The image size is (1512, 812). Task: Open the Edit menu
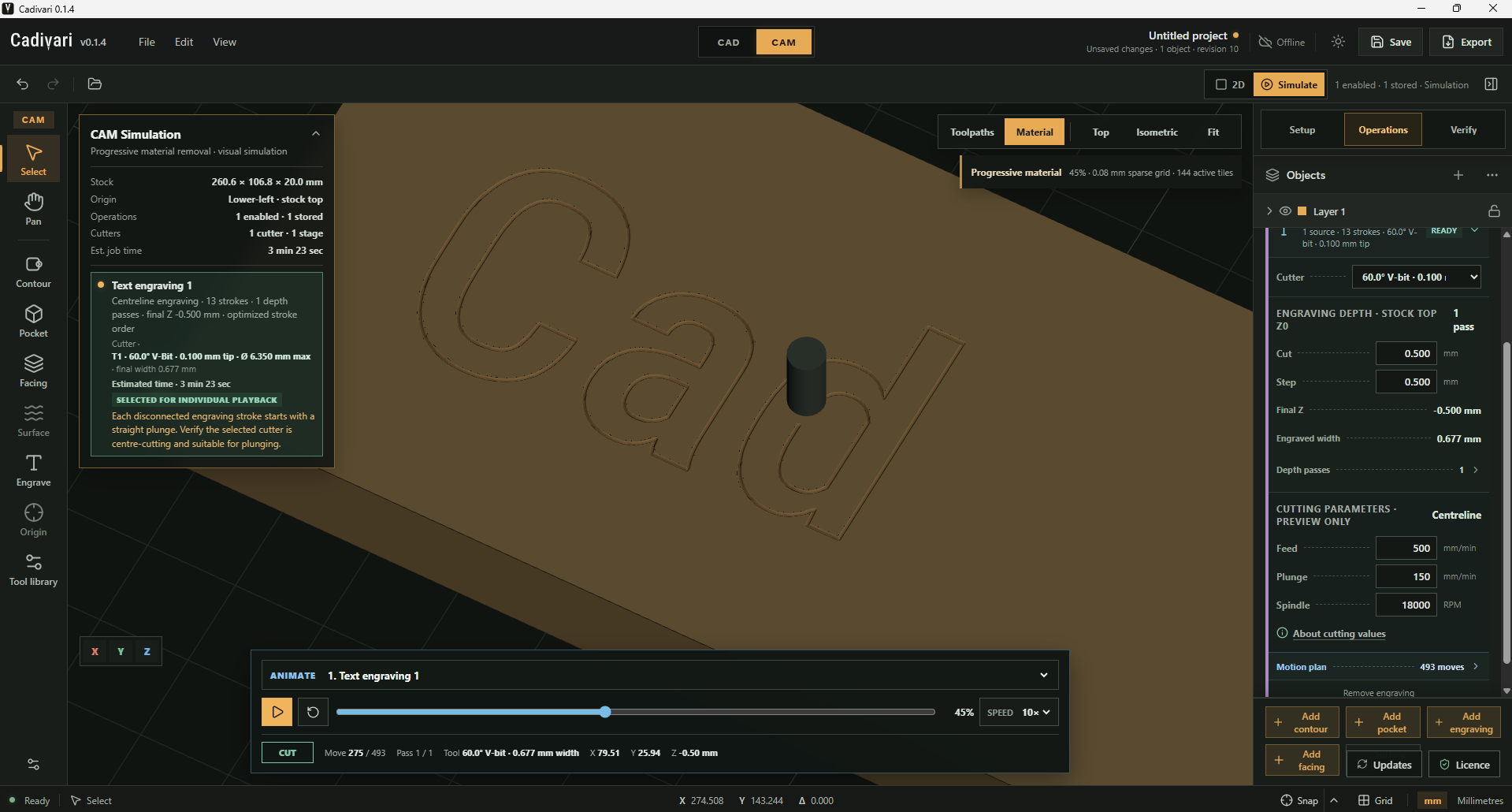[x=184, y=42]
